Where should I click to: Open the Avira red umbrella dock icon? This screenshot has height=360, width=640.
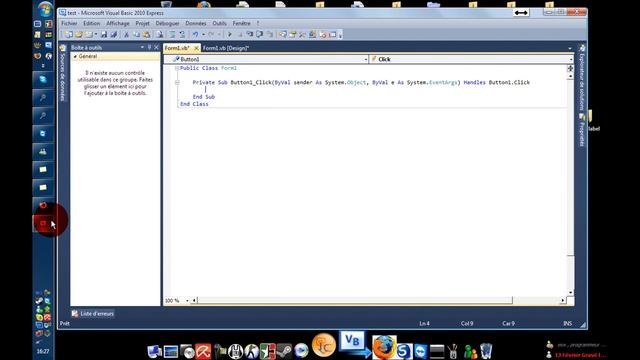click(203, 351)
